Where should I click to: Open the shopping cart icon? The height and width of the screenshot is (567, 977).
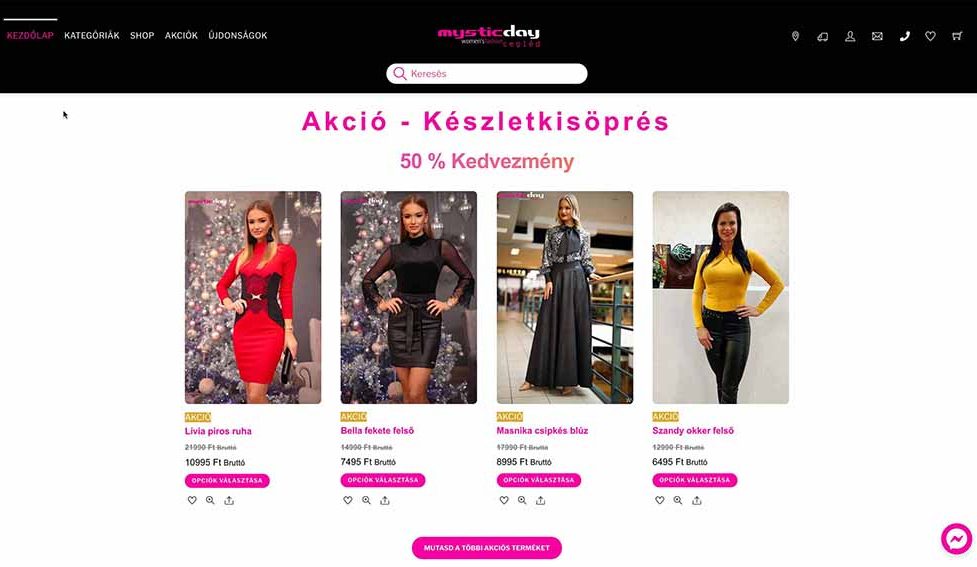click(x=957, y=36)
